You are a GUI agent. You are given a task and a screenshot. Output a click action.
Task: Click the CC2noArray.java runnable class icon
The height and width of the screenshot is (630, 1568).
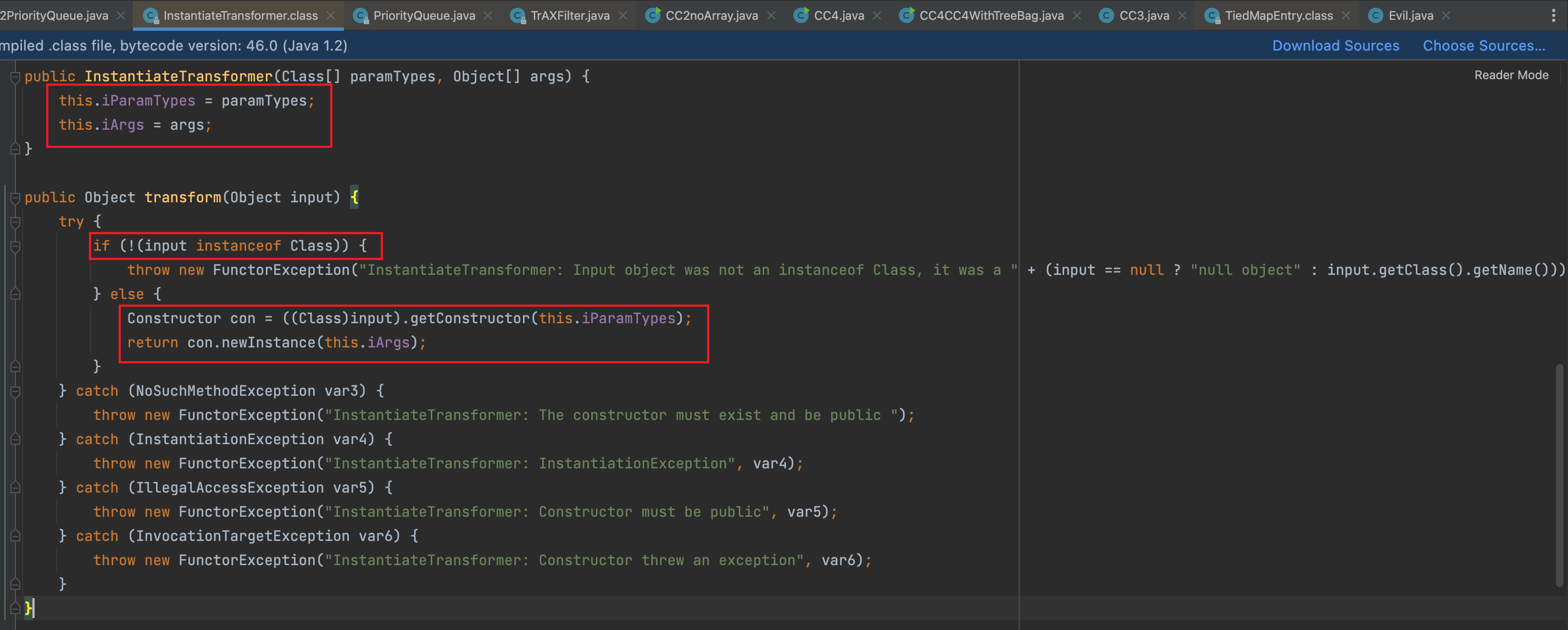tap(653, 15)
